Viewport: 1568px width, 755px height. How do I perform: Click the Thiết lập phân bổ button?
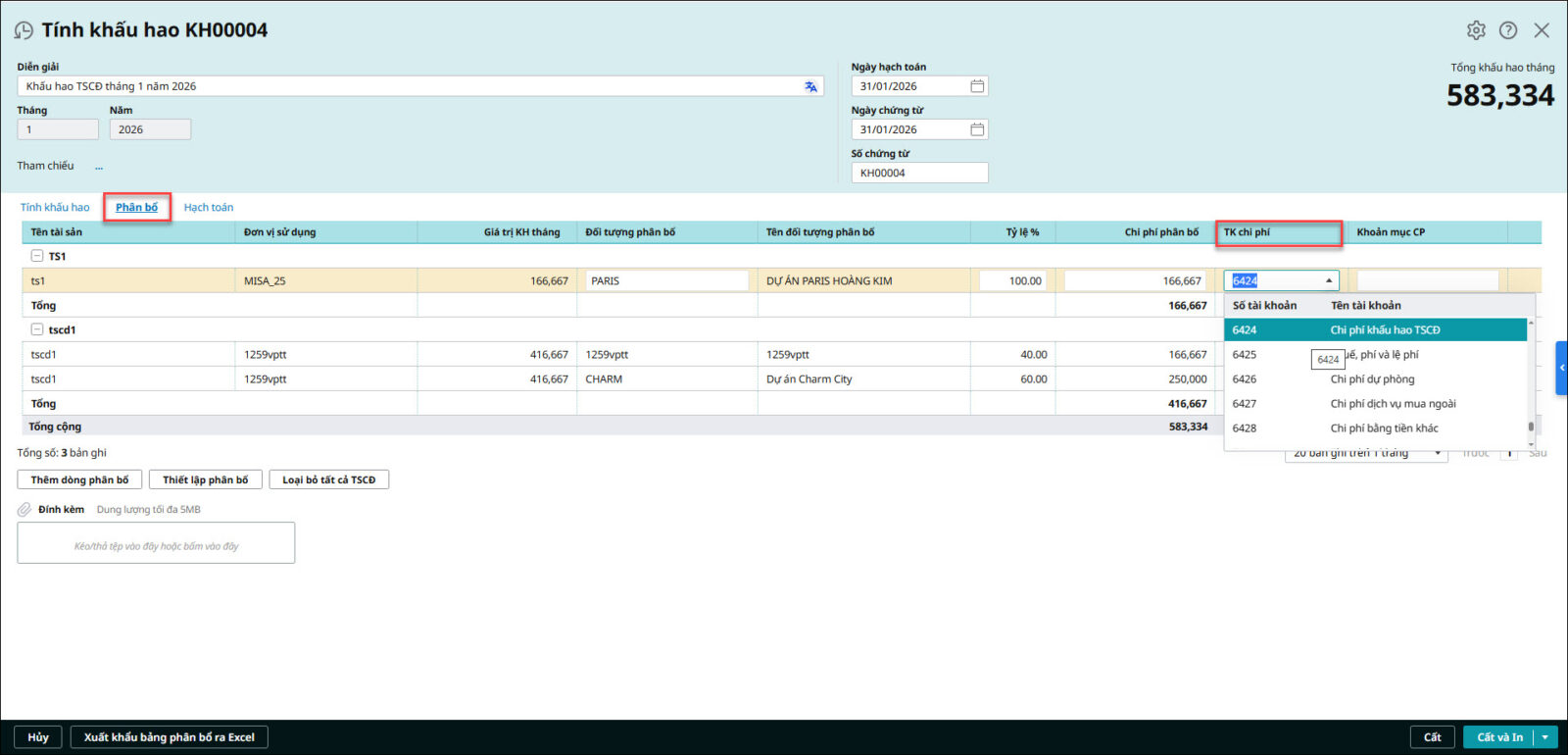coord(205,479)
